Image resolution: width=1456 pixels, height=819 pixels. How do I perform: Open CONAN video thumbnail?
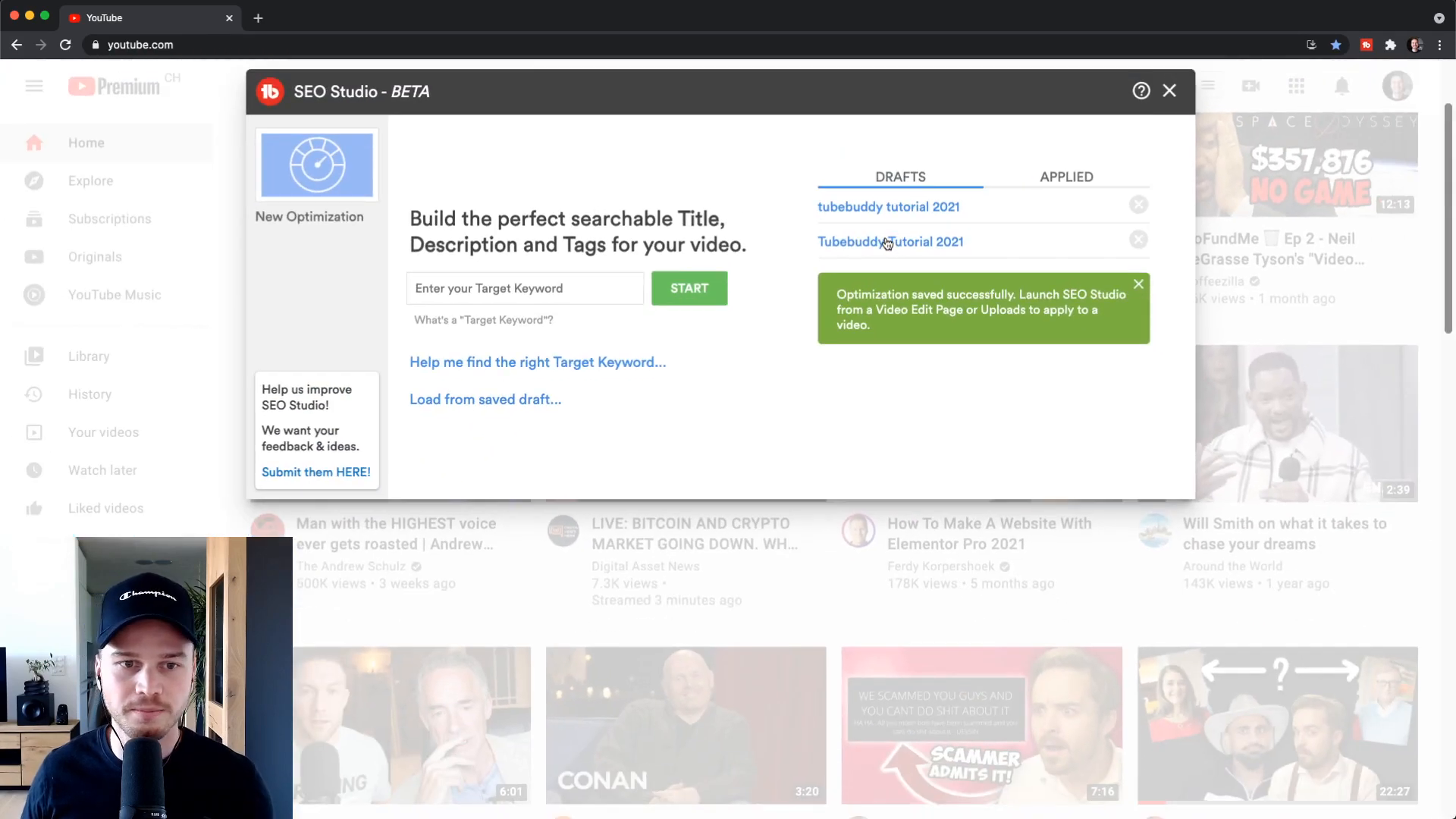[x=686, y=725]
